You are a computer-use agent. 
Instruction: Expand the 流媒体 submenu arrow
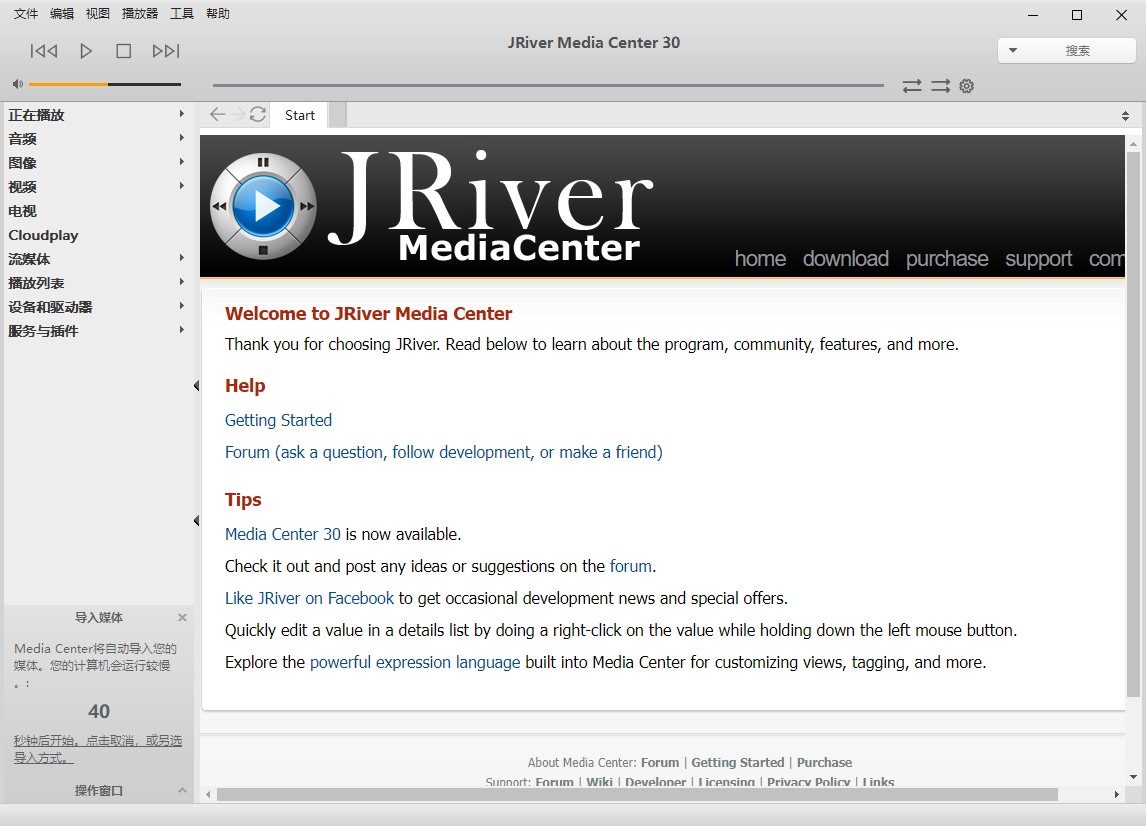pyautogui.click(x=181, y=258)
